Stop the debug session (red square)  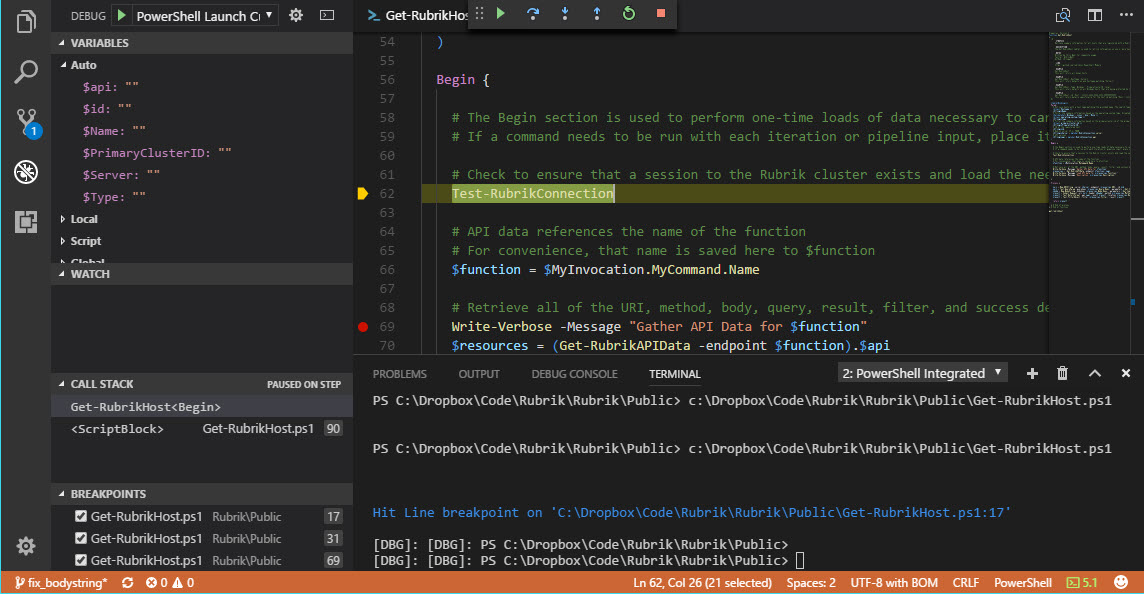coord(658,13)
